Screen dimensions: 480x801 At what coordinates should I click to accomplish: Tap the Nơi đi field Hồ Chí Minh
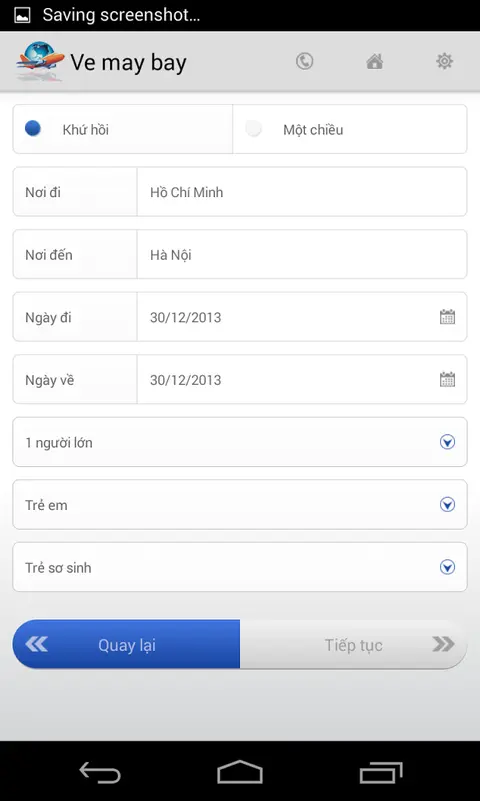(302, 192)
